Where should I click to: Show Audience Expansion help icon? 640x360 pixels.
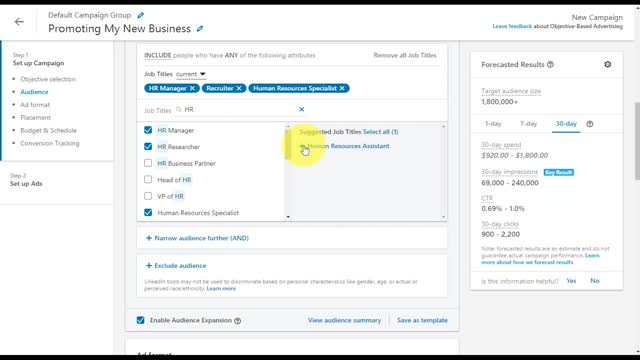coord(238,320)
